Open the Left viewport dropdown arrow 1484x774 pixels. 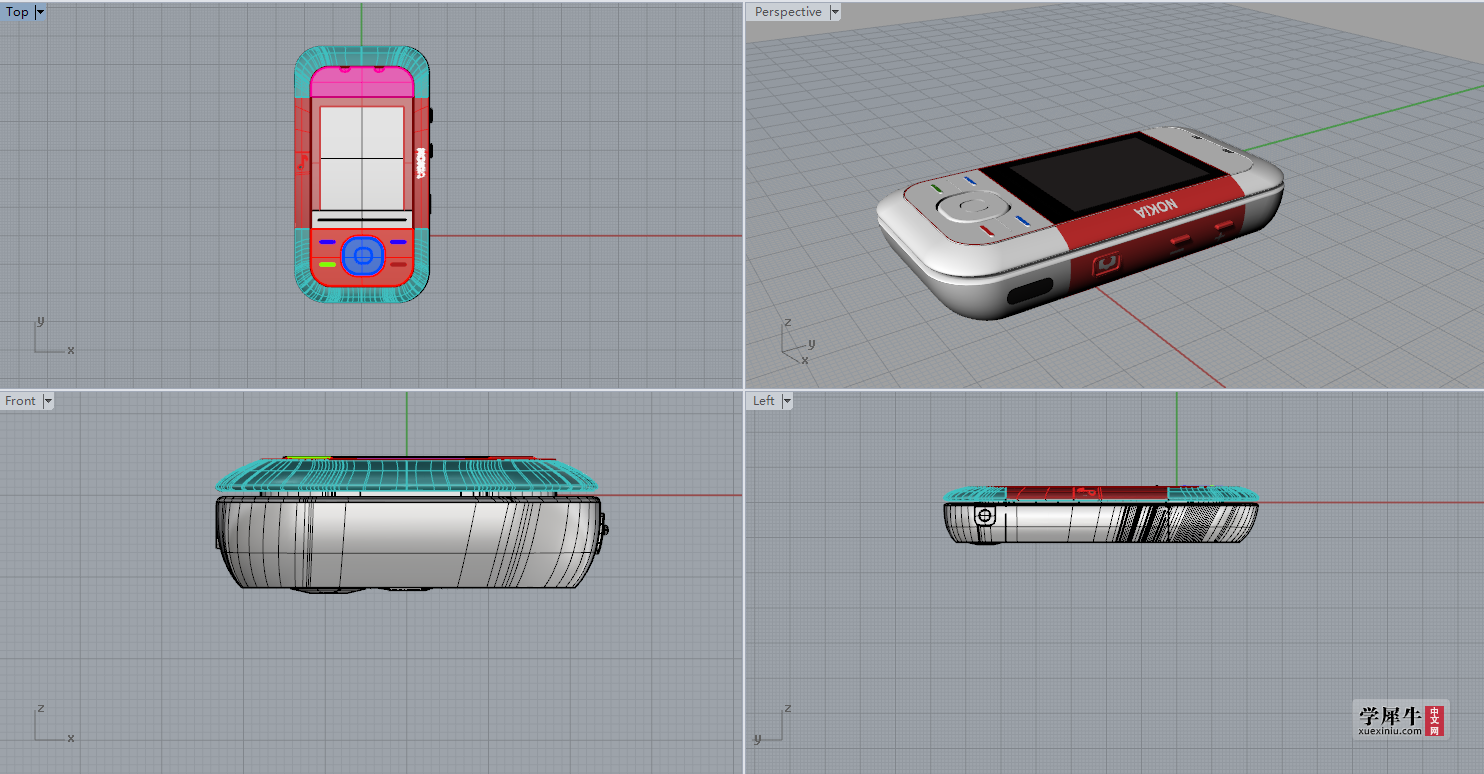coord(787,401)
